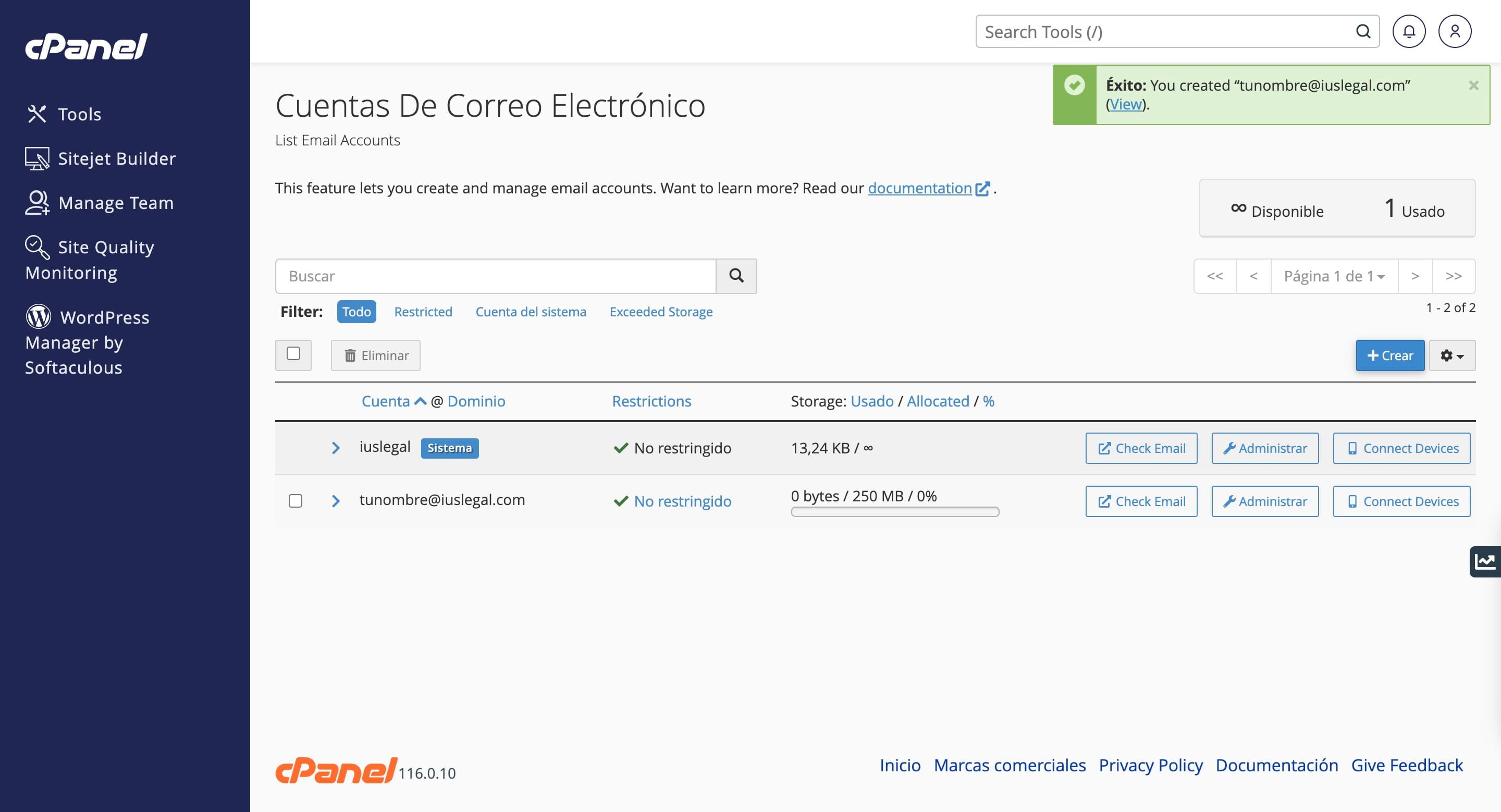The width and height of the screenshot is (1501, 812).
Task: Open the gear settings dropdown beside Crear
Action: pyautogui.click(x=1452, y=355)
